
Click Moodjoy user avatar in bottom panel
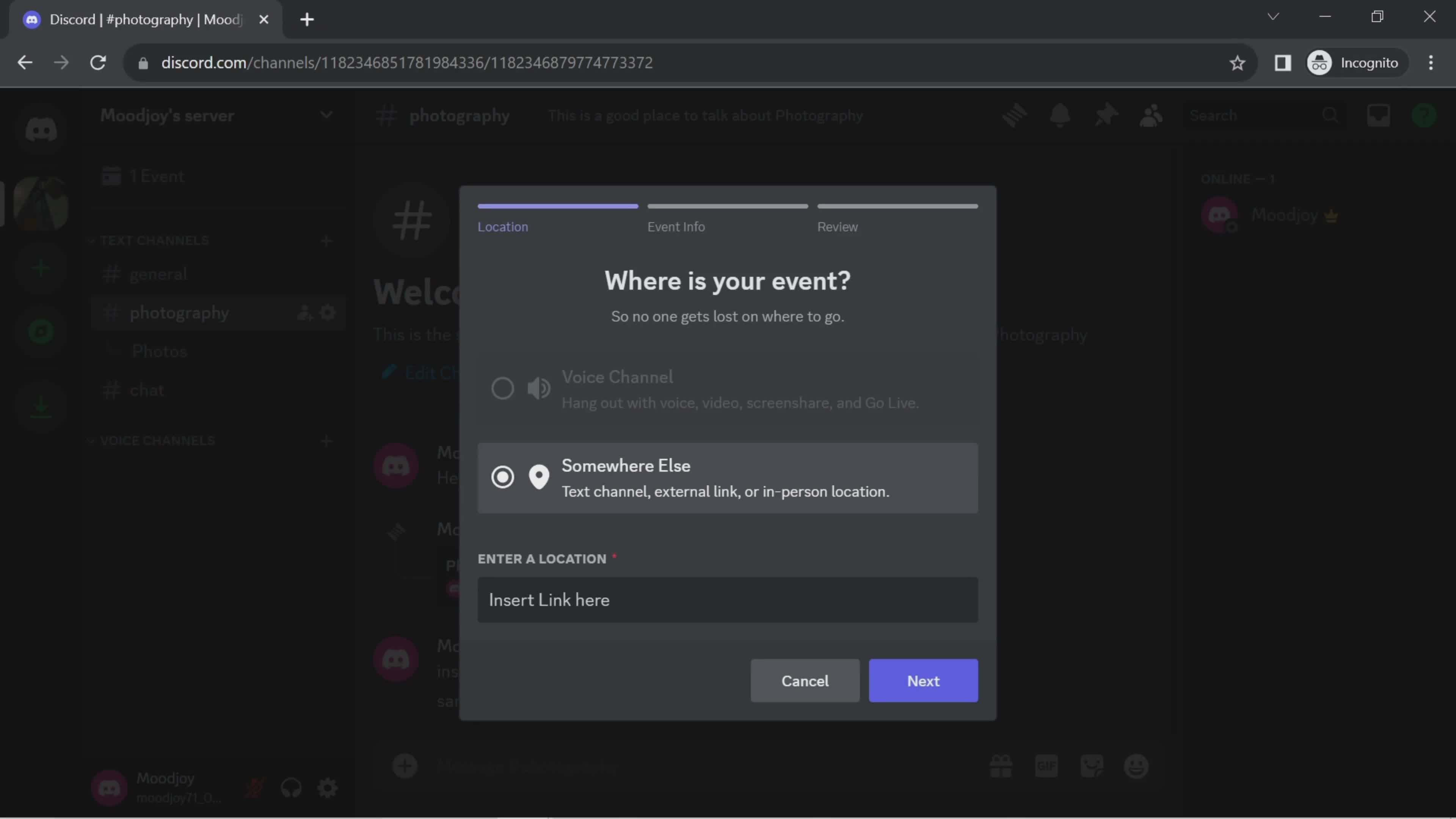[x=109, y=788]
